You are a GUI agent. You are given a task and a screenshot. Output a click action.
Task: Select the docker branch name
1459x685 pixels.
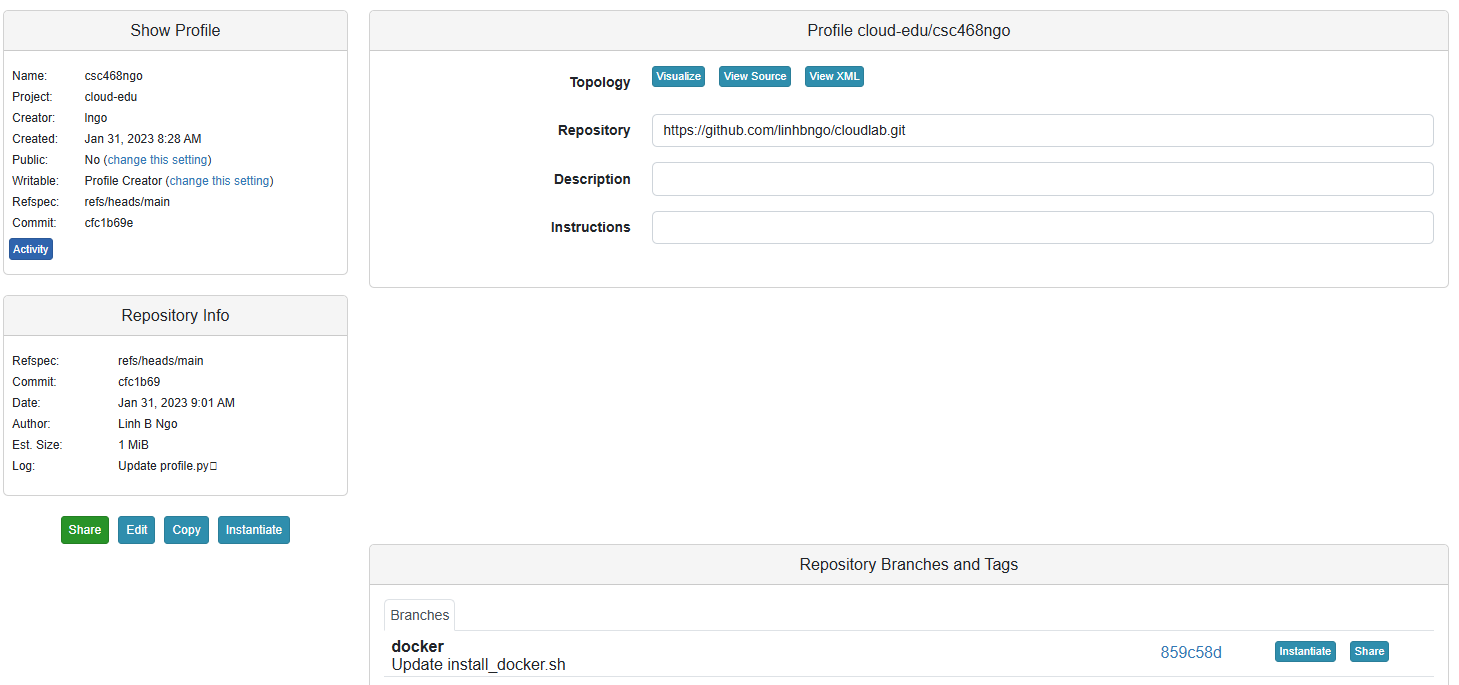pos(417,646)
